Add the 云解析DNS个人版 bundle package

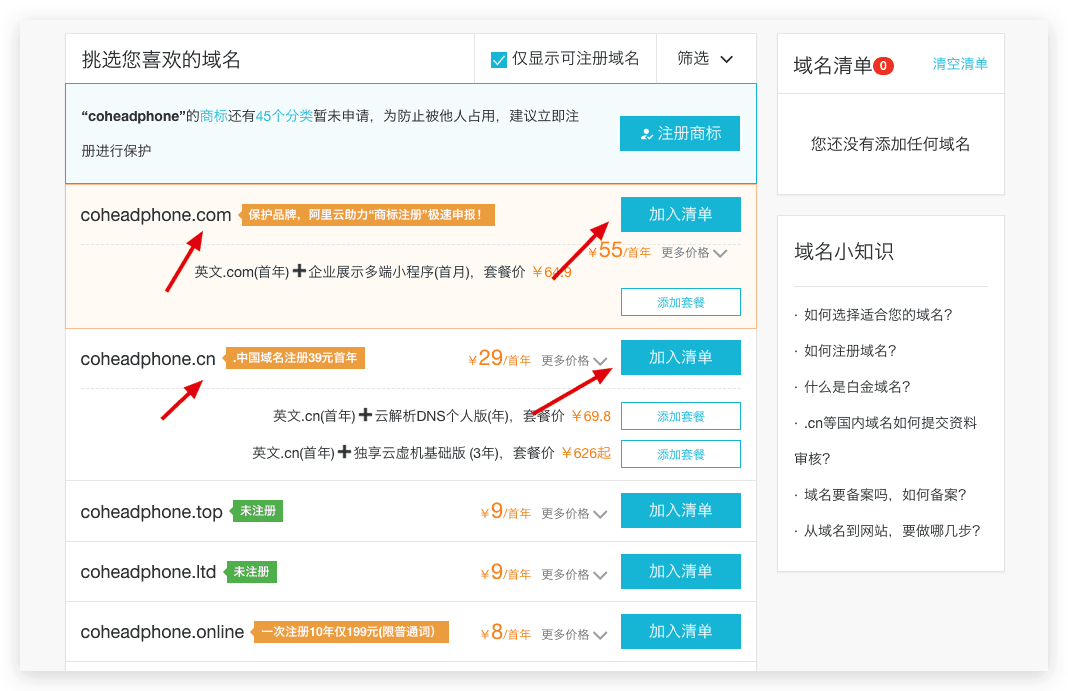point(680,416)
